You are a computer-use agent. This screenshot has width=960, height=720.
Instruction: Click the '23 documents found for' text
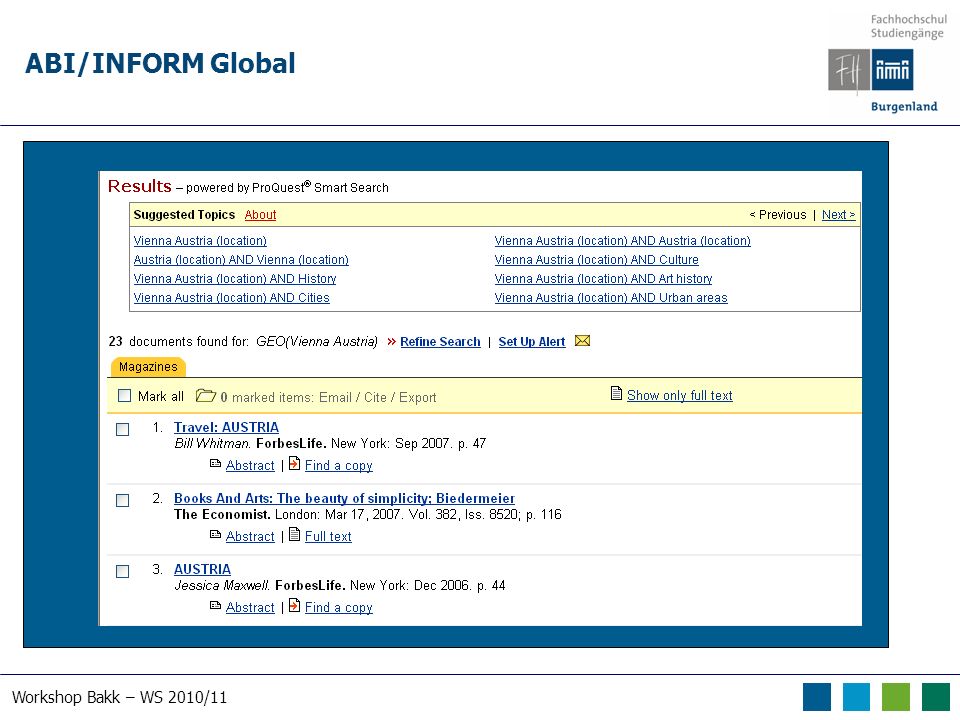pyautogui.click(x=179, y=342)
